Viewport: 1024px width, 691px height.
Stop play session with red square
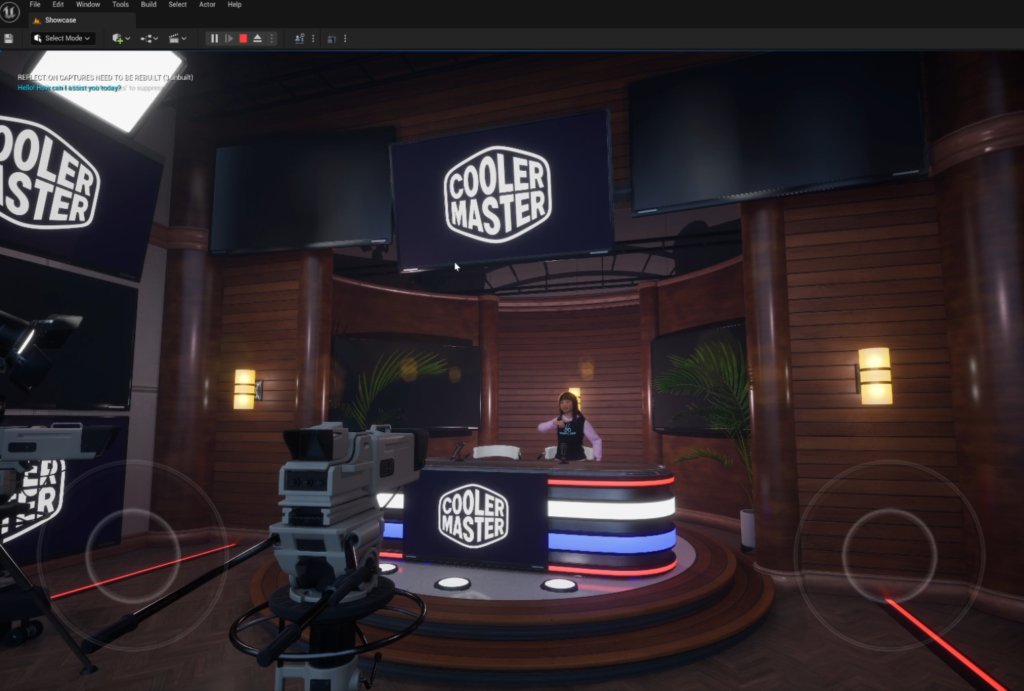click(x=243, y=39)
